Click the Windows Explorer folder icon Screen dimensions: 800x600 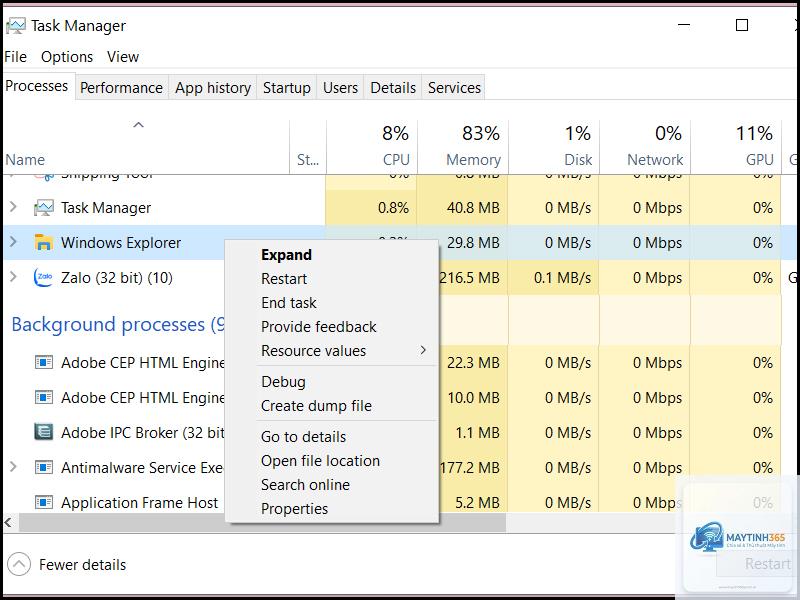coord(44,242)
